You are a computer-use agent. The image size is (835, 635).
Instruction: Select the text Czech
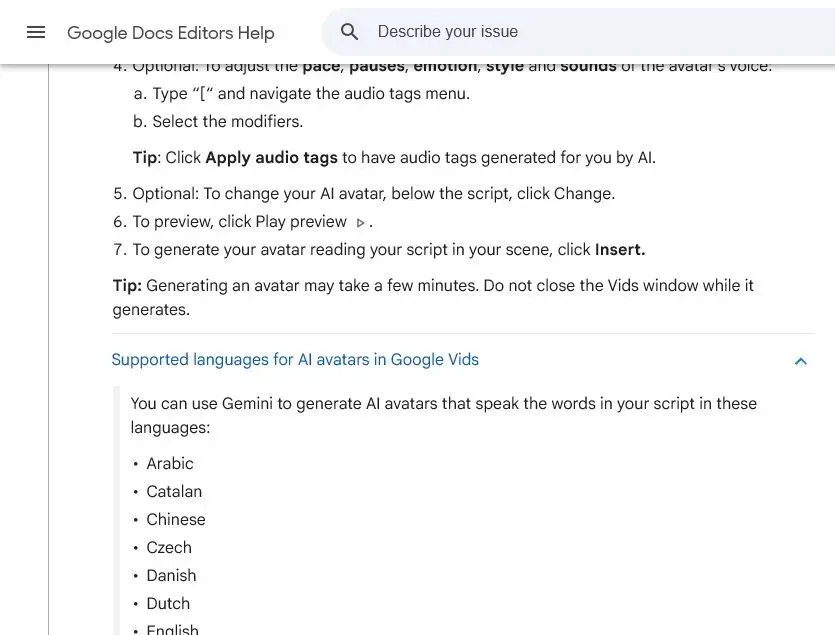pyautogui.click(x=169, y=548)
